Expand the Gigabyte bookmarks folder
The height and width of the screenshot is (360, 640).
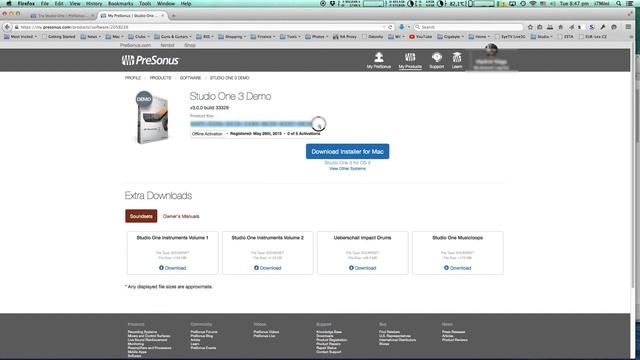451,37
